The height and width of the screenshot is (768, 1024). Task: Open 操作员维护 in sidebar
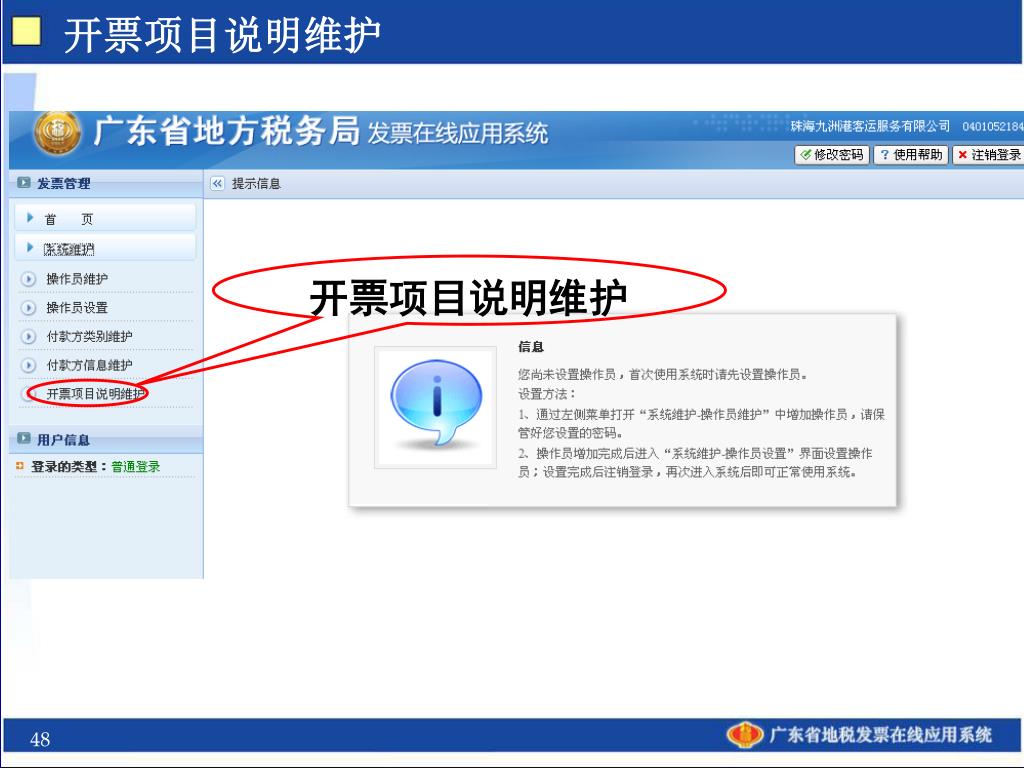click(77, 279)
